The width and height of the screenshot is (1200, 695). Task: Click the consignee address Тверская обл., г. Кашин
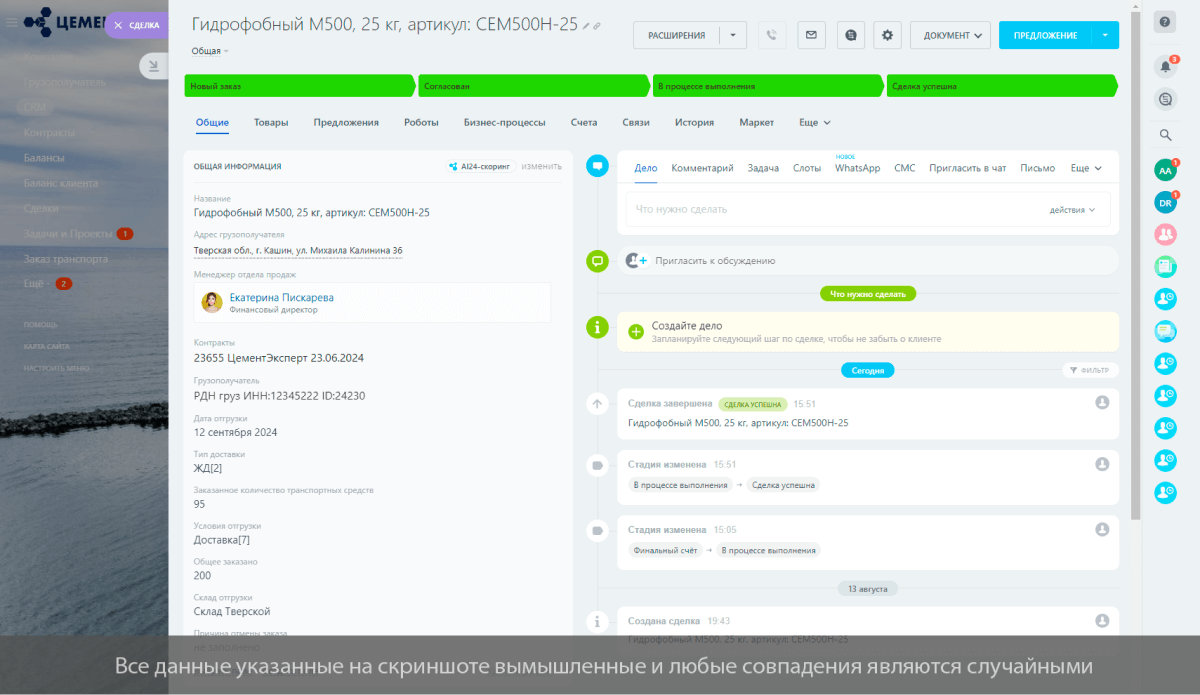[x=298, y=250]
